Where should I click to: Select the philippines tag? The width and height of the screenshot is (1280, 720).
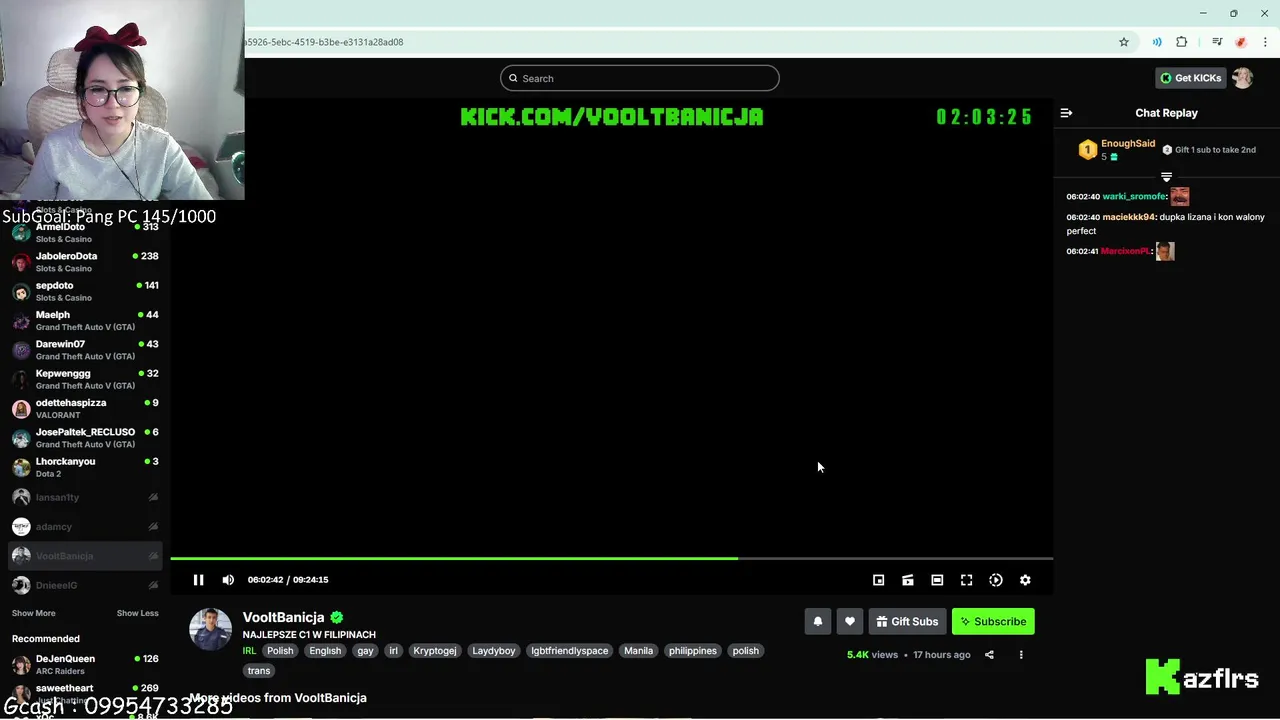coord(693,651)
